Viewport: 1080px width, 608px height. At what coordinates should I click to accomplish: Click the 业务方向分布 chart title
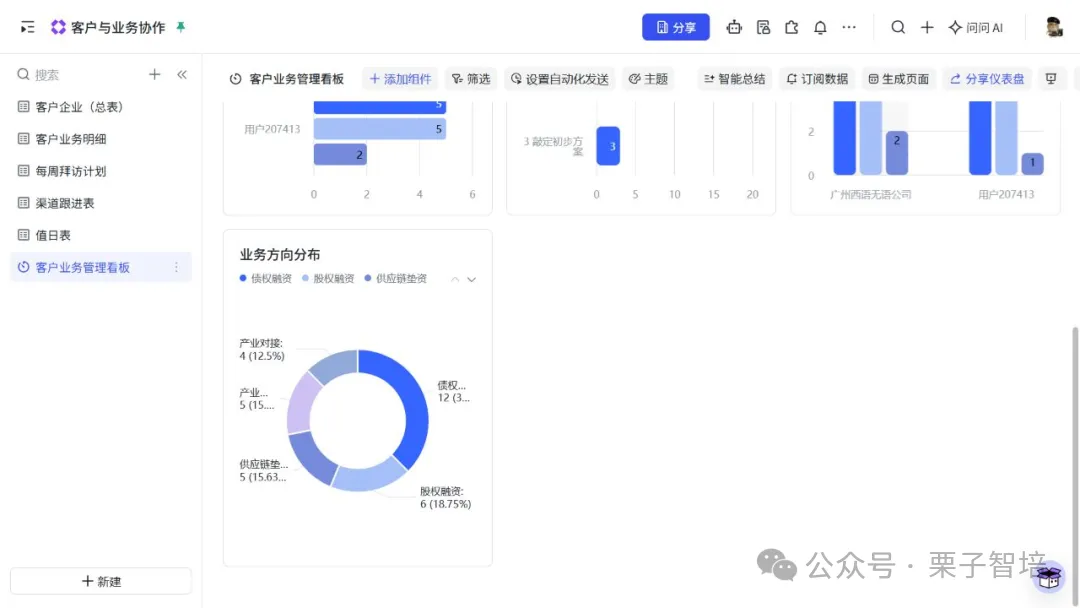(x=280, y=254)
